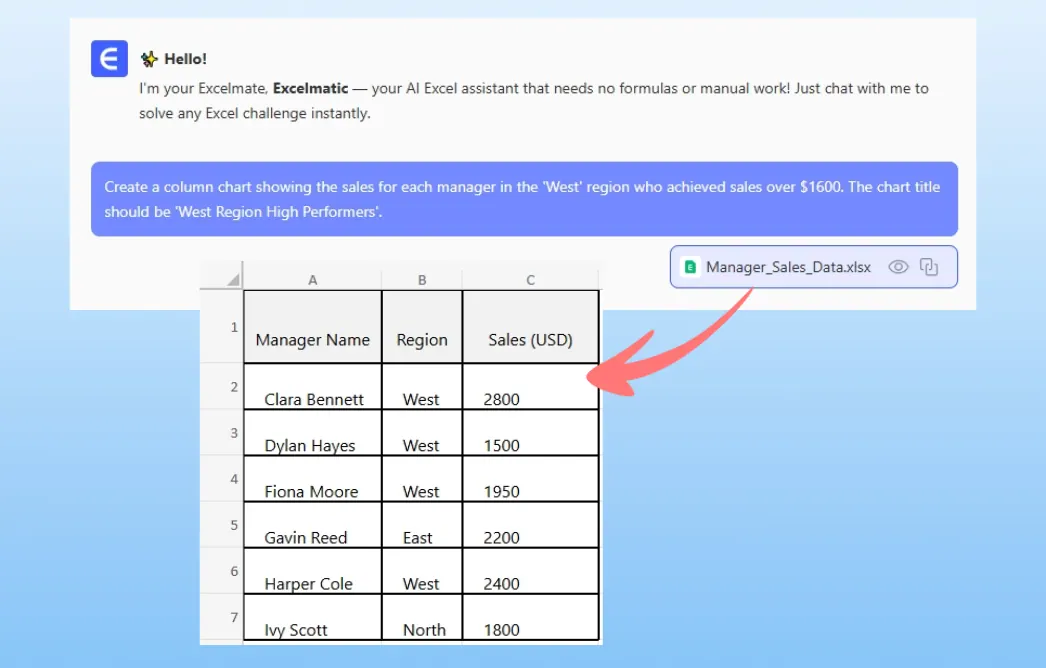Click the column chart prompt message bubble

click(x=524, y=199)
